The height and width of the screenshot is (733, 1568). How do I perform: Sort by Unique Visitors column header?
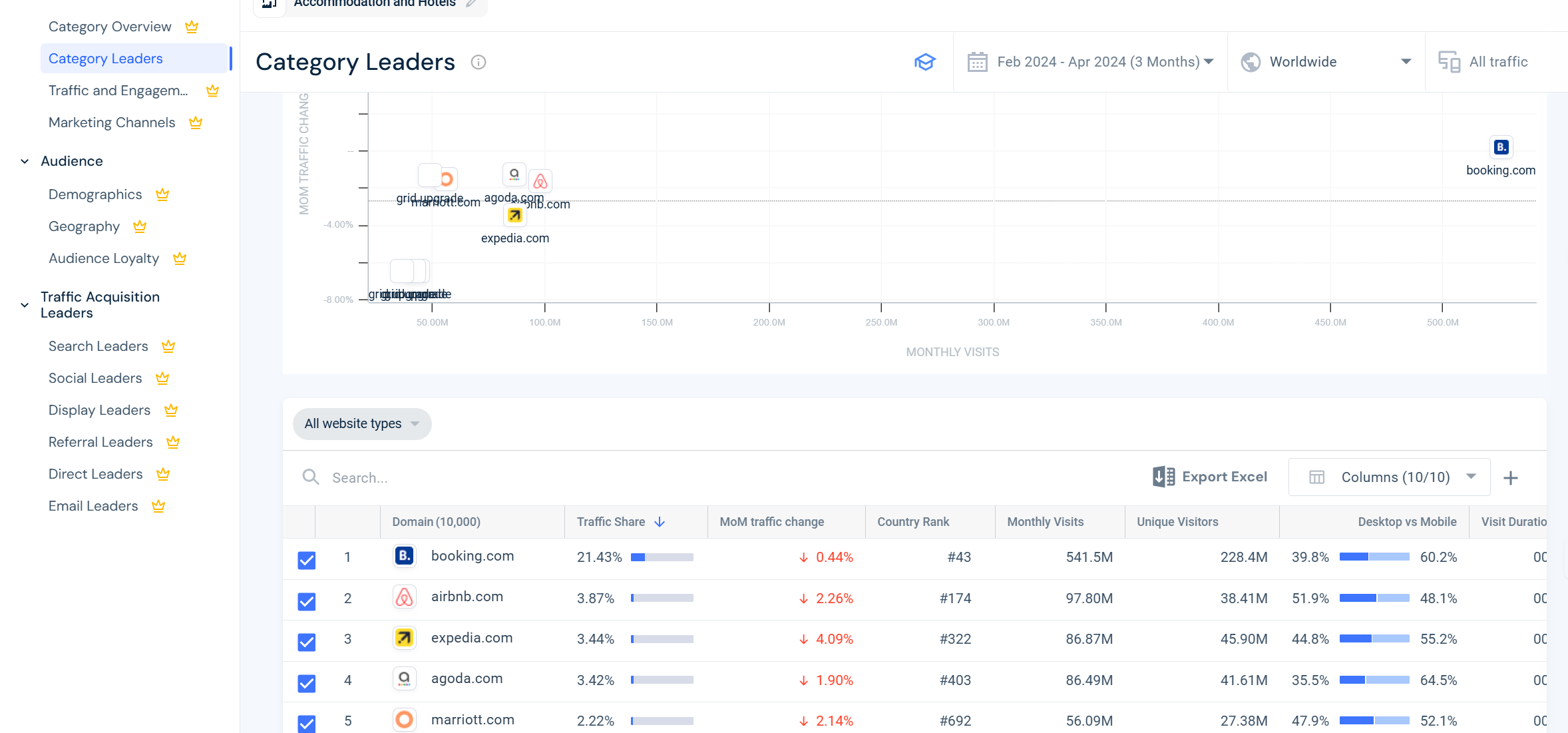click(x=1177, y=522)
